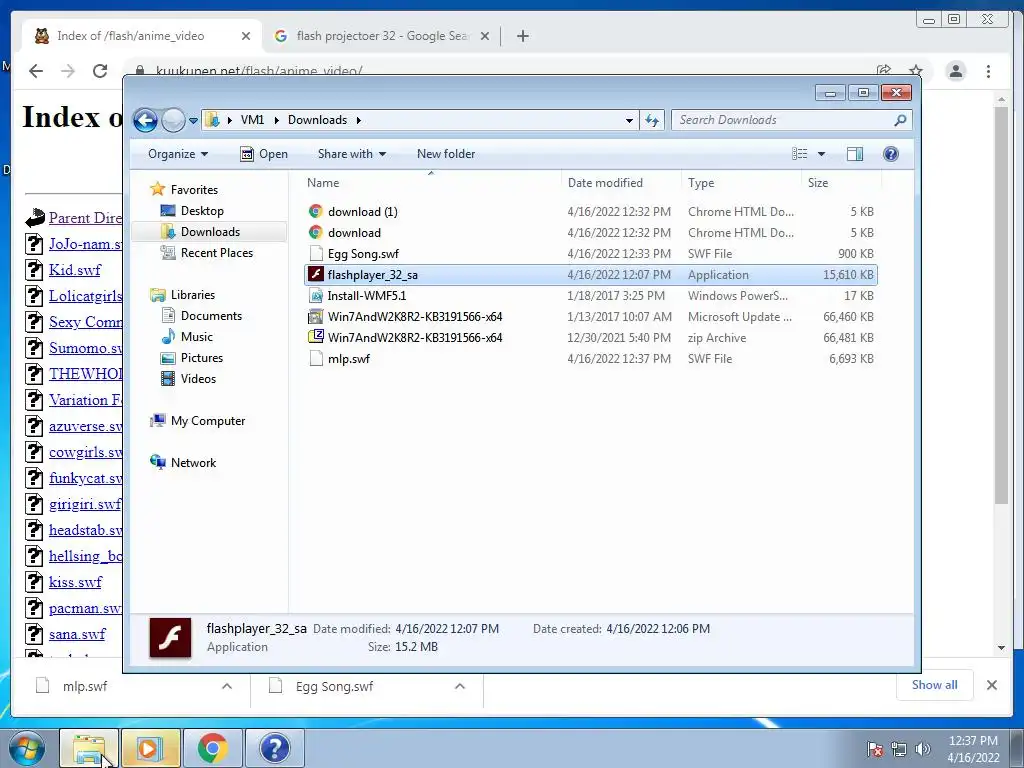Open the sana.swf link
This screenshot has height=768, width=1024.
point(77,633)
